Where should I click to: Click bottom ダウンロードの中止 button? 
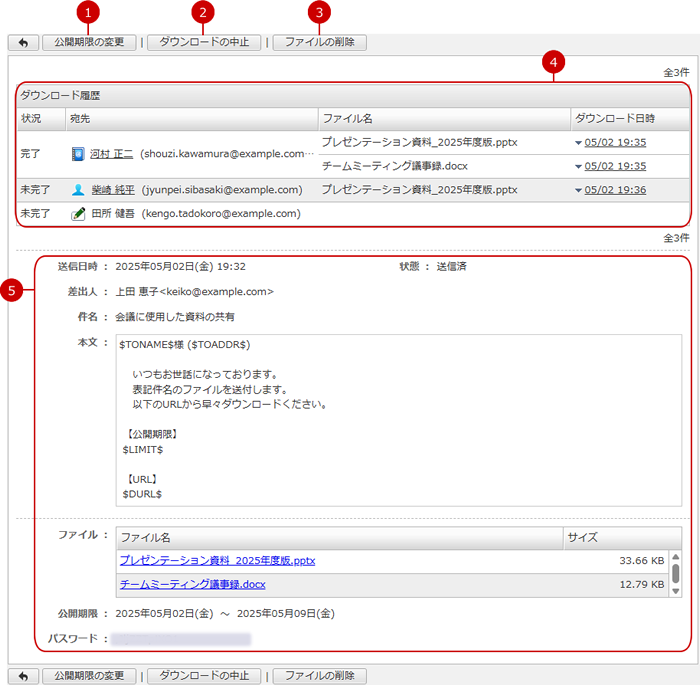pos(204,676)
